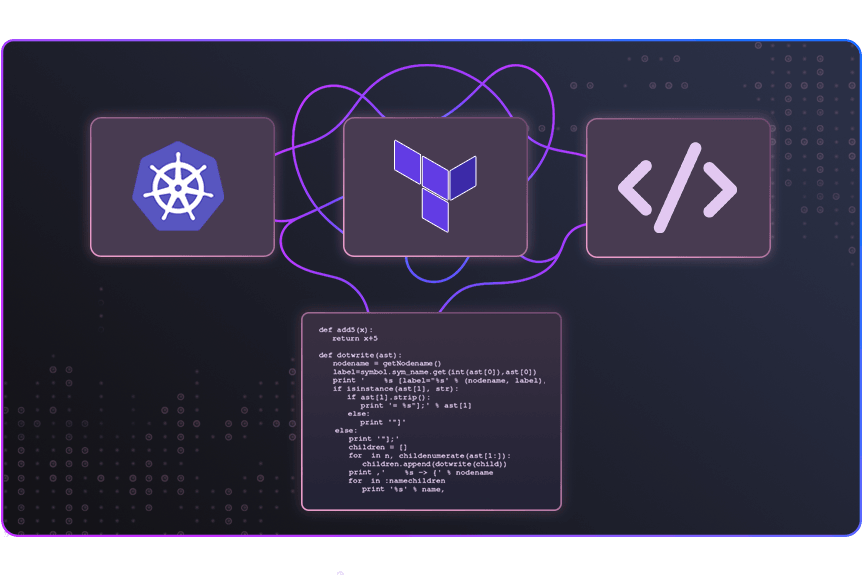
Task: Click the "children = []" line
Action: [x=378, y=447]
